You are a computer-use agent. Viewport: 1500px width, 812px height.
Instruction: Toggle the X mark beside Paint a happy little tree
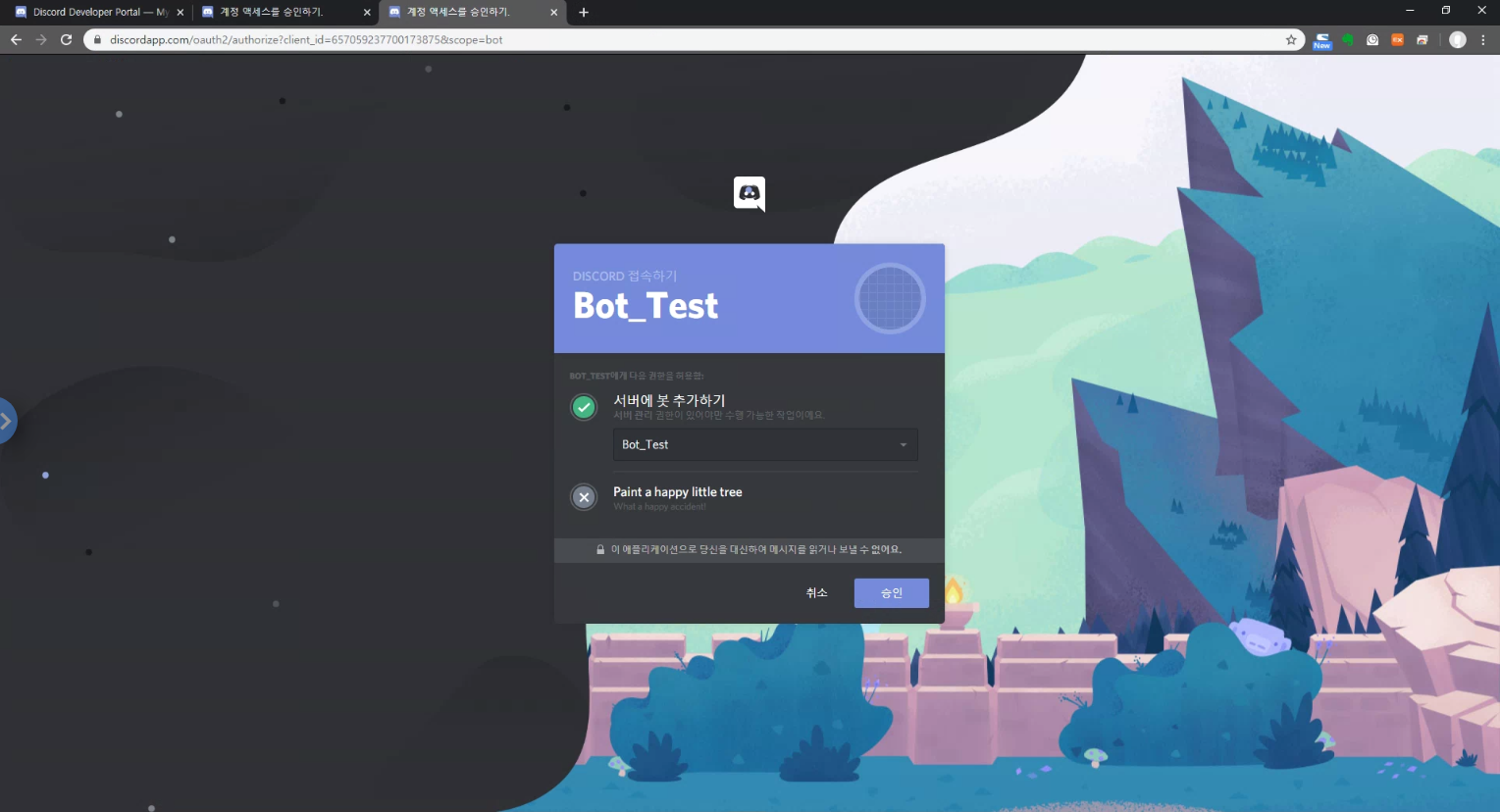(584, 497)
